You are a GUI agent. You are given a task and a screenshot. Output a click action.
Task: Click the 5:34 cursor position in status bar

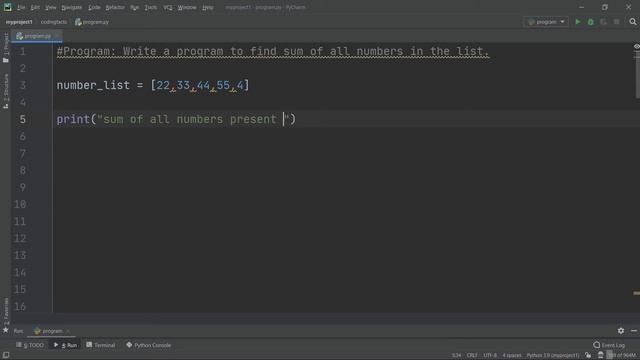pos(456,356)
